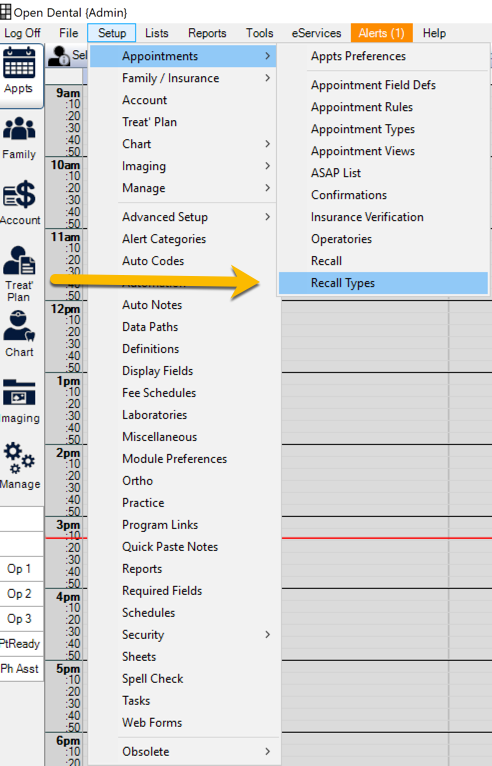Viewport: 492px width, 766px height.
Task: Open the File menu
Action: pos(68,33)
